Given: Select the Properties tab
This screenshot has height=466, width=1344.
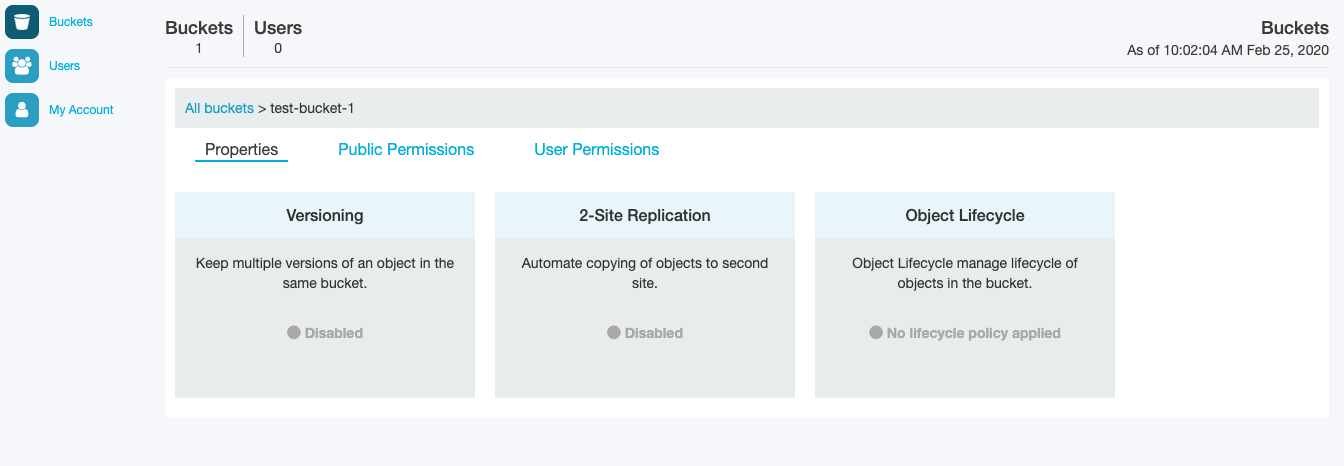Looking at the screenshot, I should click(x=241, y=150).
